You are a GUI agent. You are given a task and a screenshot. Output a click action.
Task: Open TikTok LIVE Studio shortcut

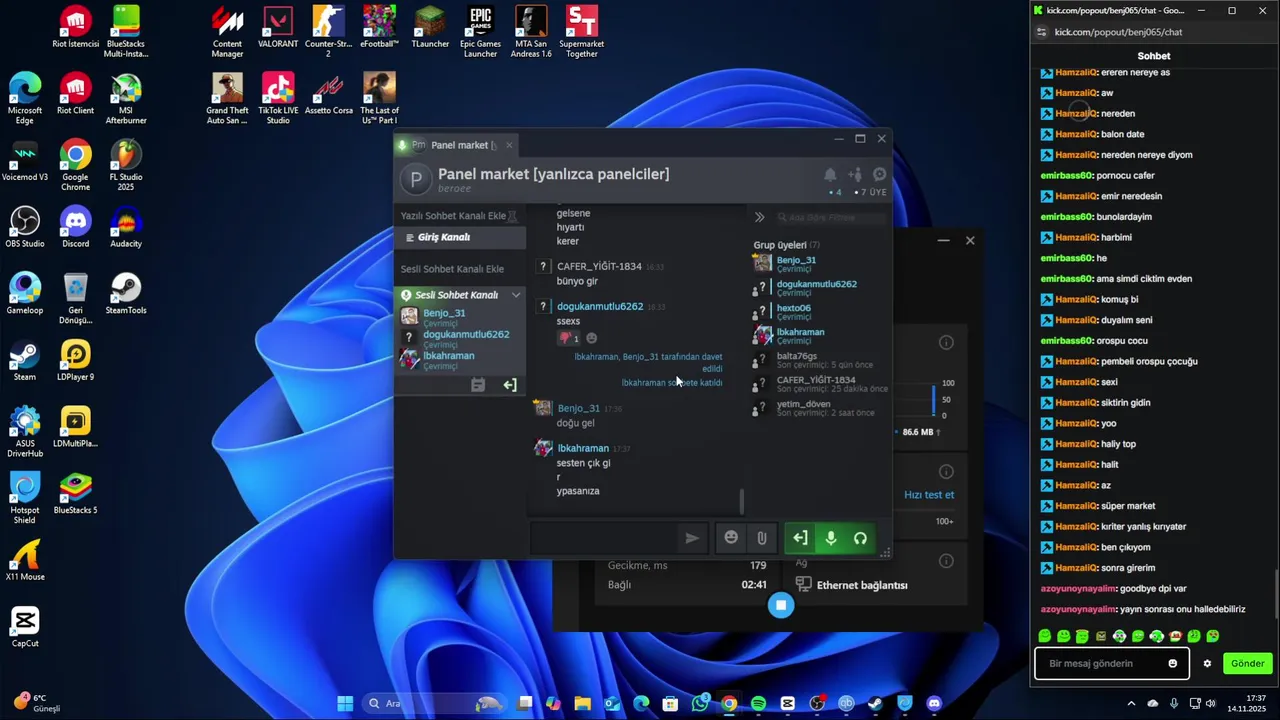pos(278,98)
